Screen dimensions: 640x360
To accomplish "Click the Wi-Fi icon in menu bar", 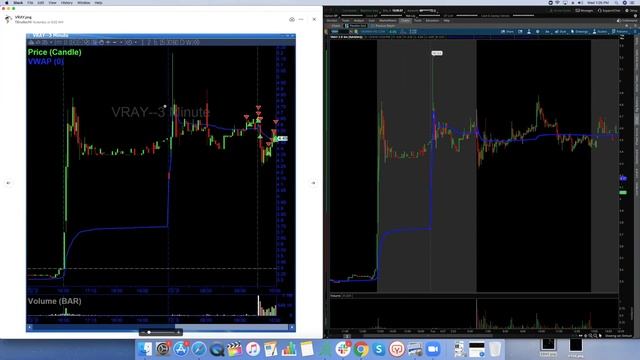I will tap(558, 2).
